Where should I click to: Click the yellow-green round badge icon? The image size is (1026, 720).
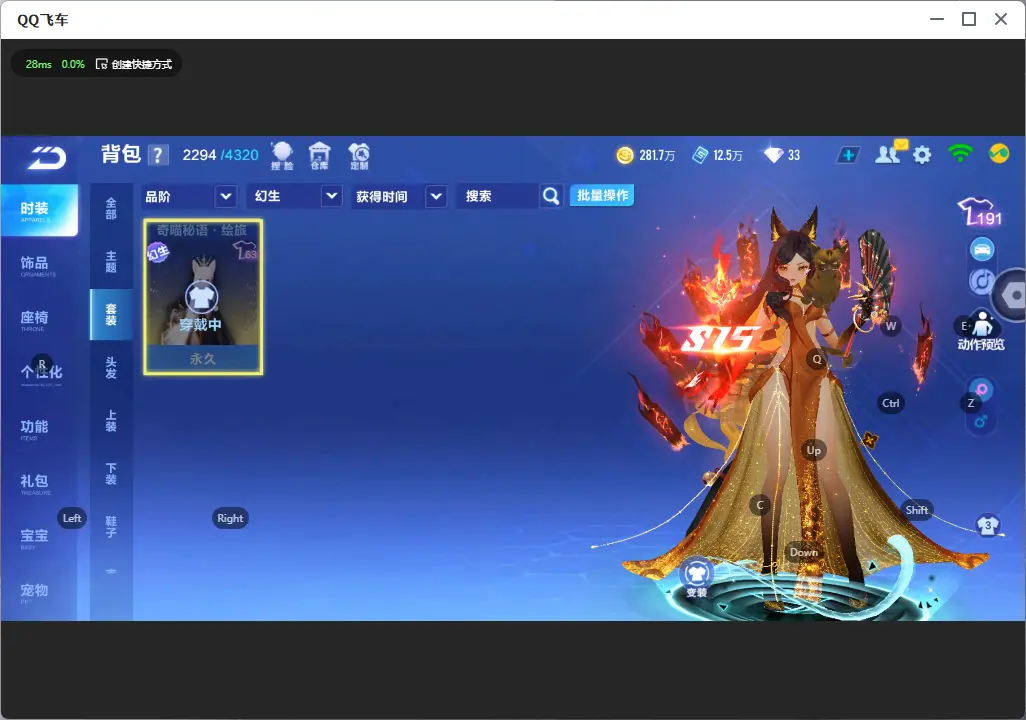click(999, 153)
